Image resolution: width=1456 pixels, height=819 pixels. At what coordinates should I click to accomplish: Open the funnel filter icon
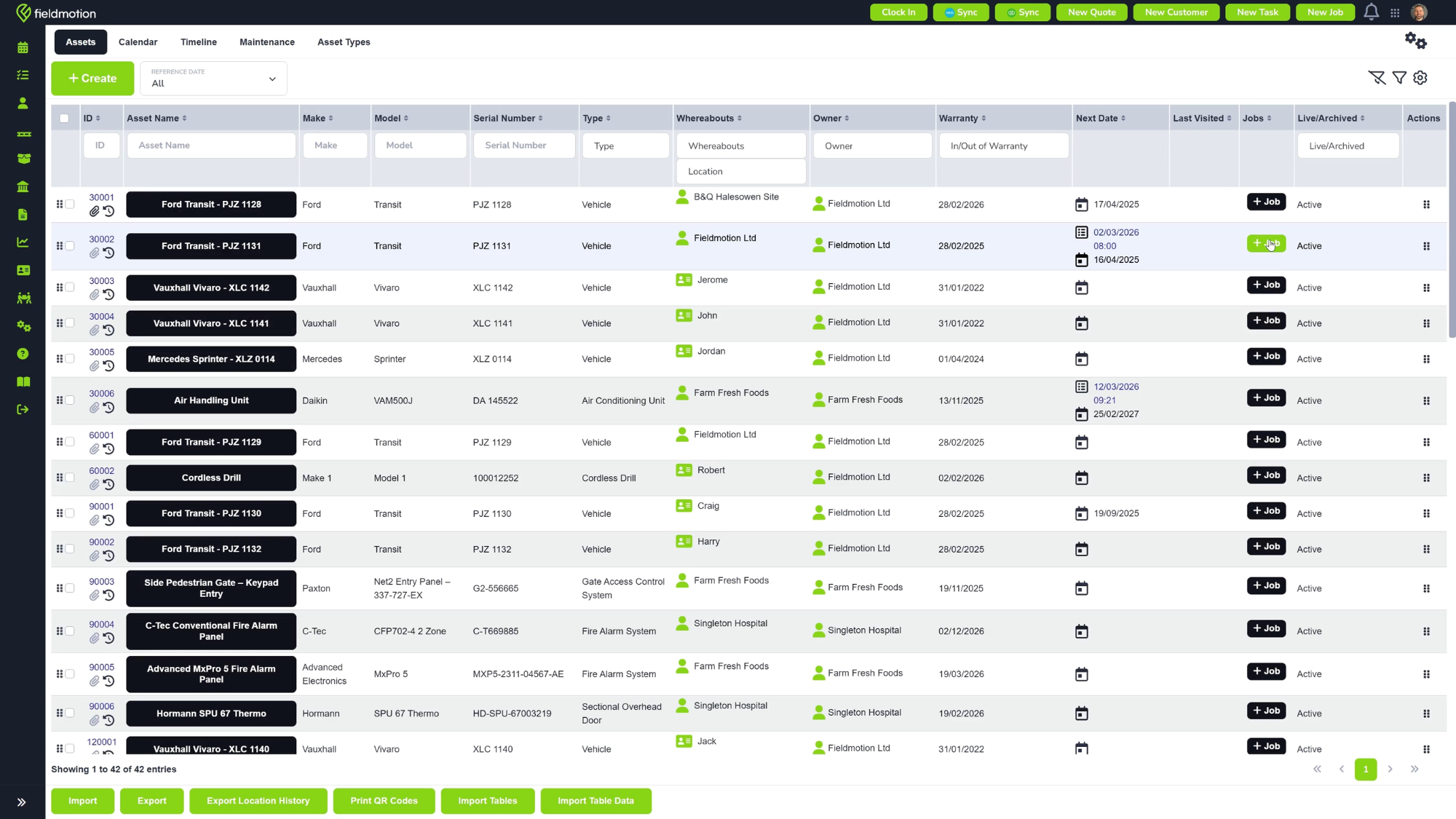1399,77
